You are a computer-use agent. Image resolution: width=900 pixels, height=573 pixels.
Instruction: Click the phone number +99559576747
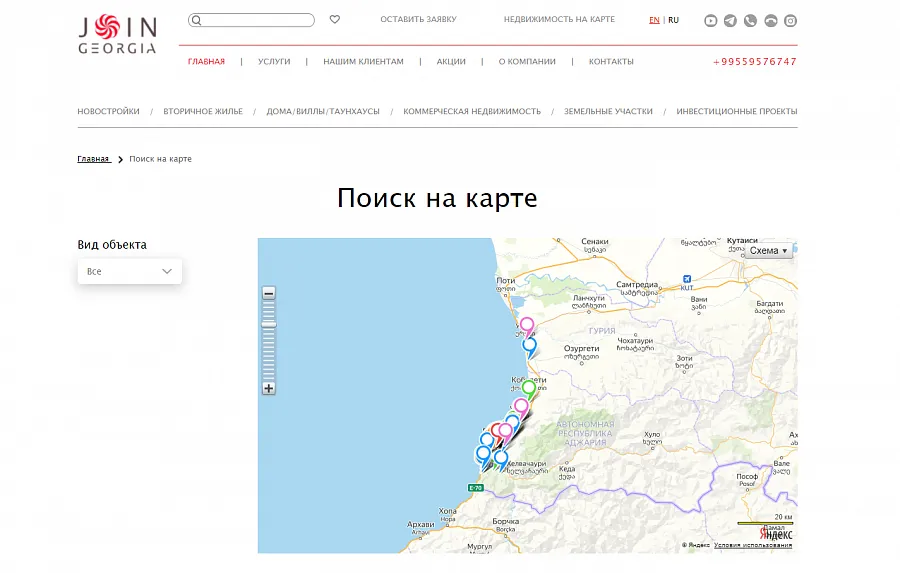(755, 61)
